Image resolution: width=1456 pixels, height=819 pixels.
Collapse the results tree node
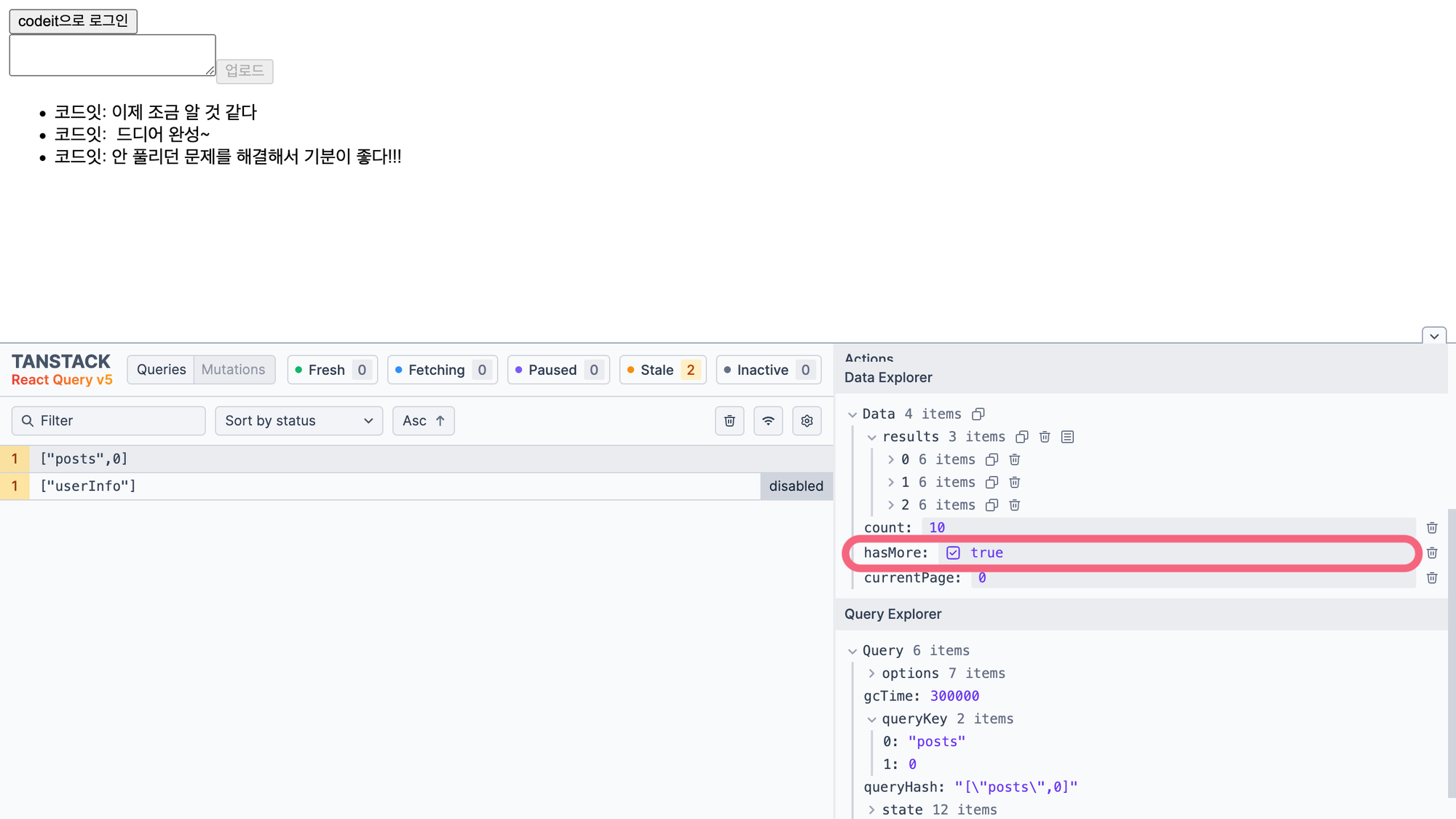(x=871, y=437)
